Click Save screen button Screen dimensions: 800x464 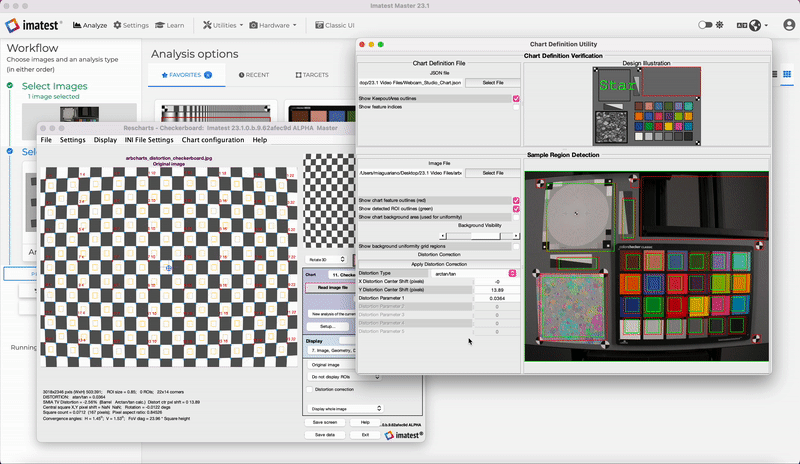pos(325,423)
